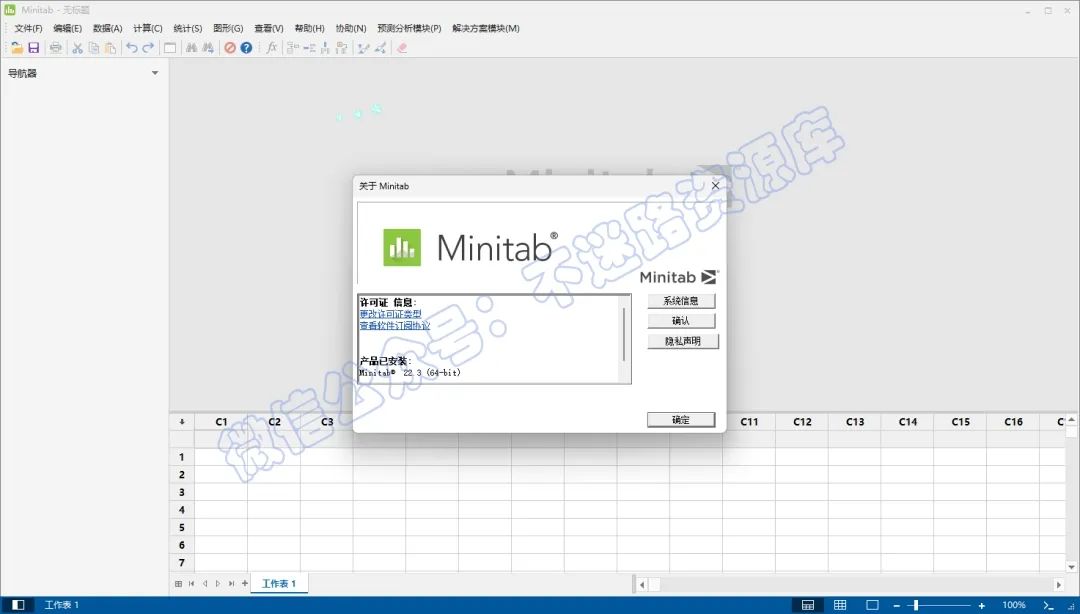Select column header C1
The width and height of the screenshot is (1080, 614).
click(x=221, y=422)
